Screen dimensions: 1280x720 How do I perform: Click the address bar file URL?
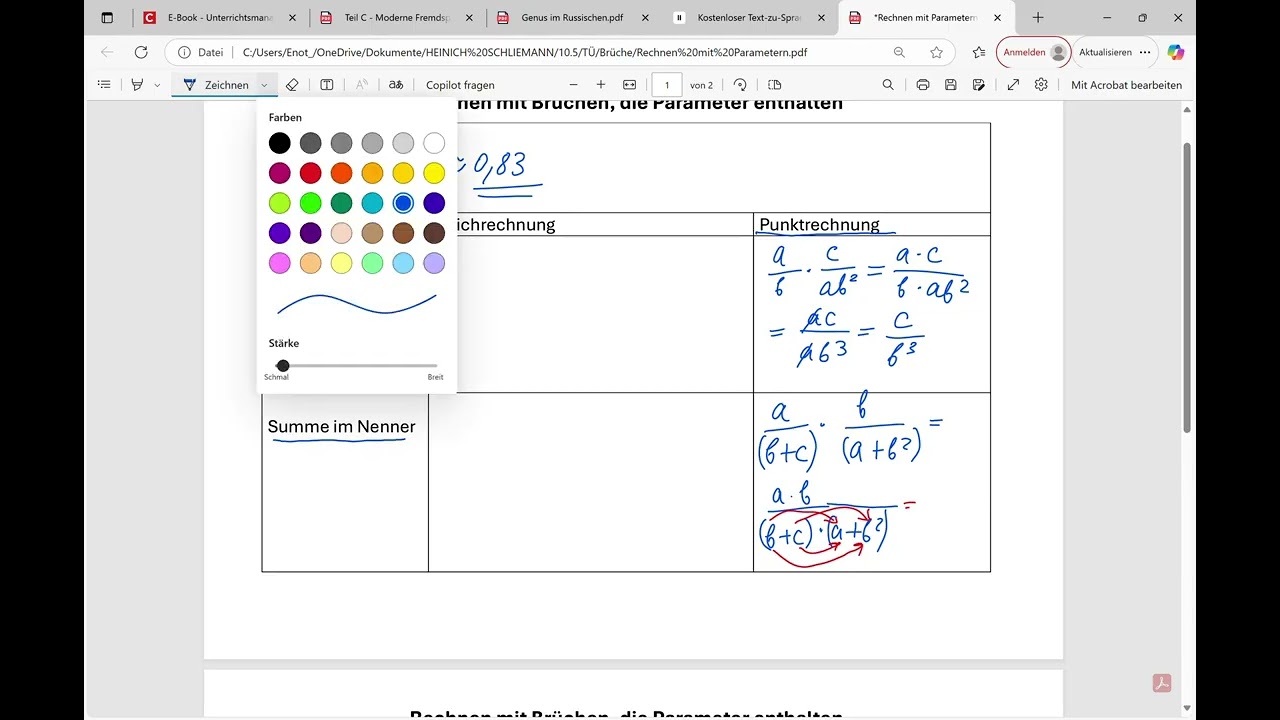pyautogui.click(x=525, y=52)
